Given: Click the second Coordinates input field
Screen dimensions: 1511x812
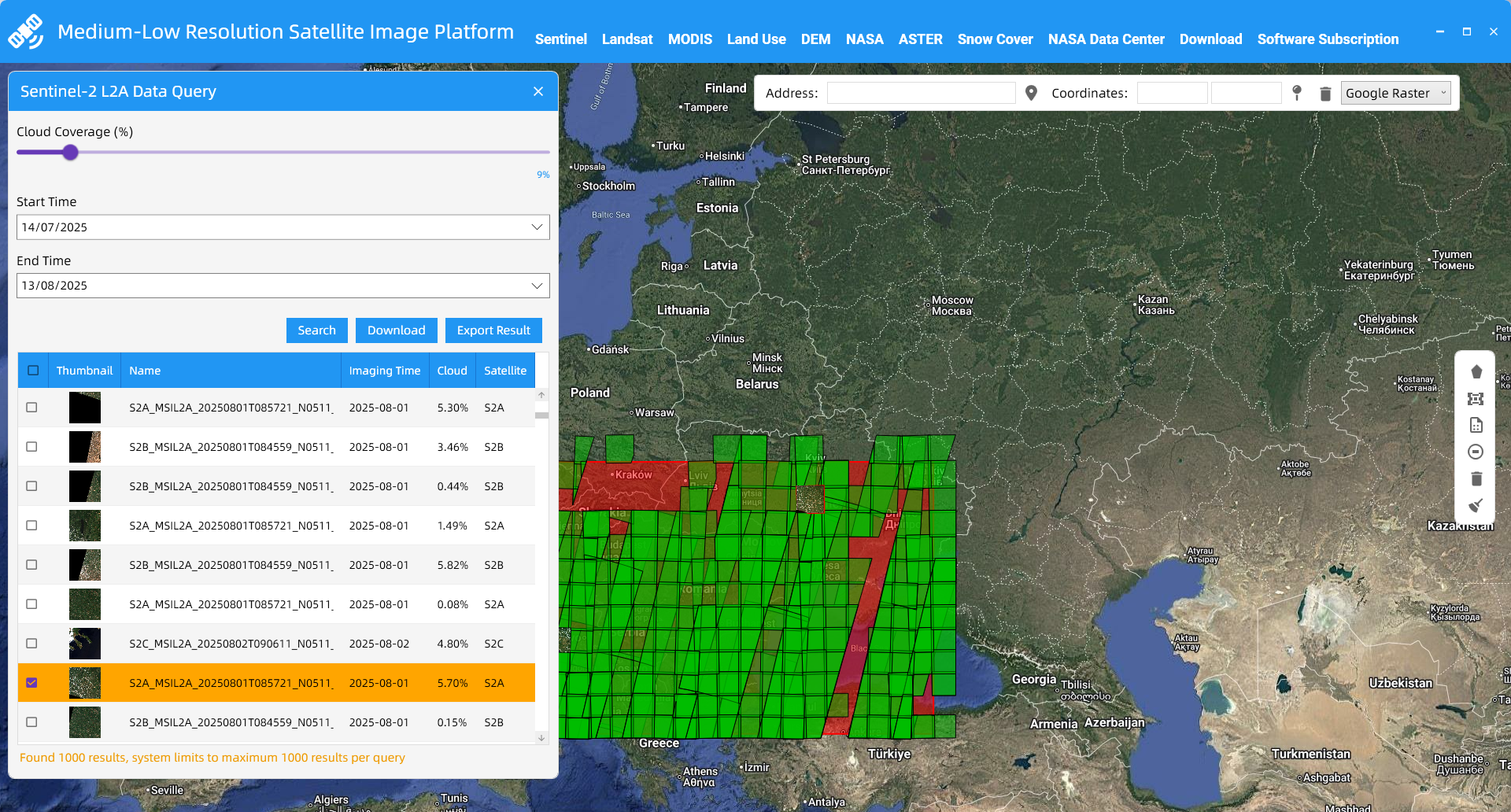Looking at the screenshot, I should [x=1246, y=93].
